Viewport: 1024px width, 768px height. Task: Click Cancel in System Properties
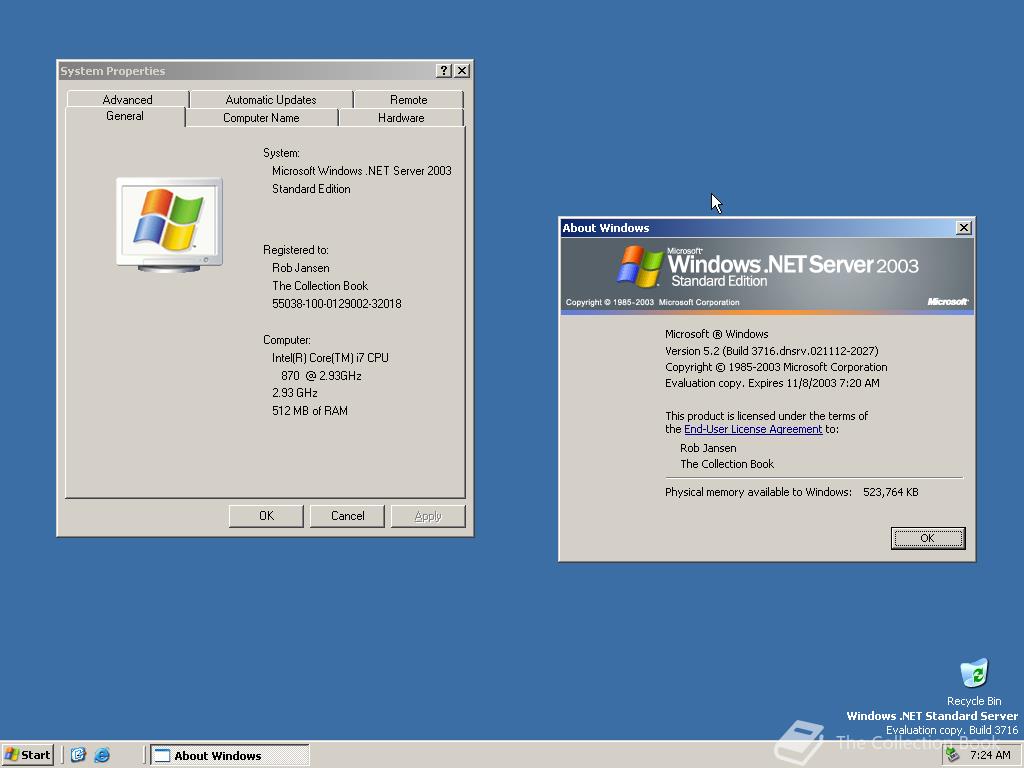coord(347,516)
